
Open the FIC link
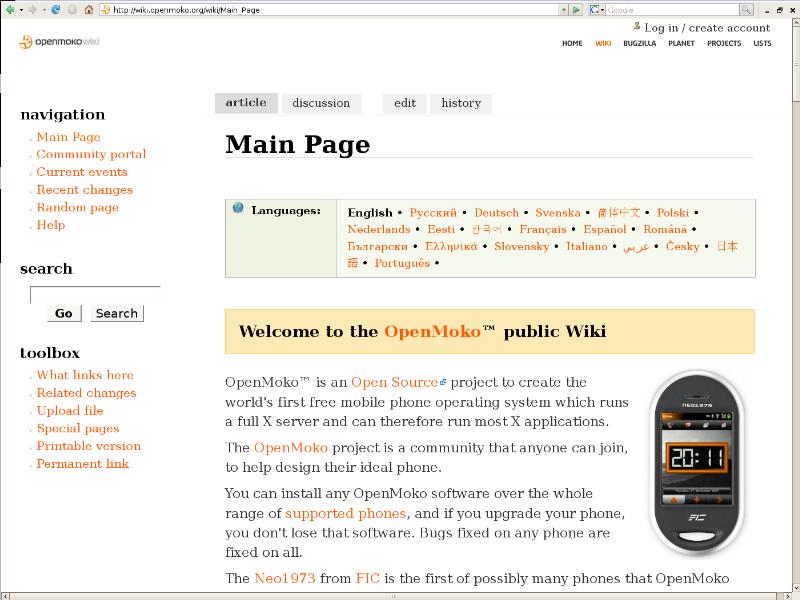[x=367, y=578]
